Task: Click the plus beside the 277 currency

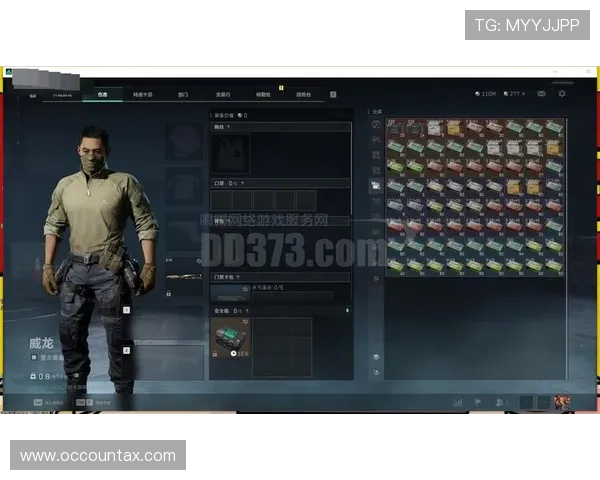Action: pos(523,94)
